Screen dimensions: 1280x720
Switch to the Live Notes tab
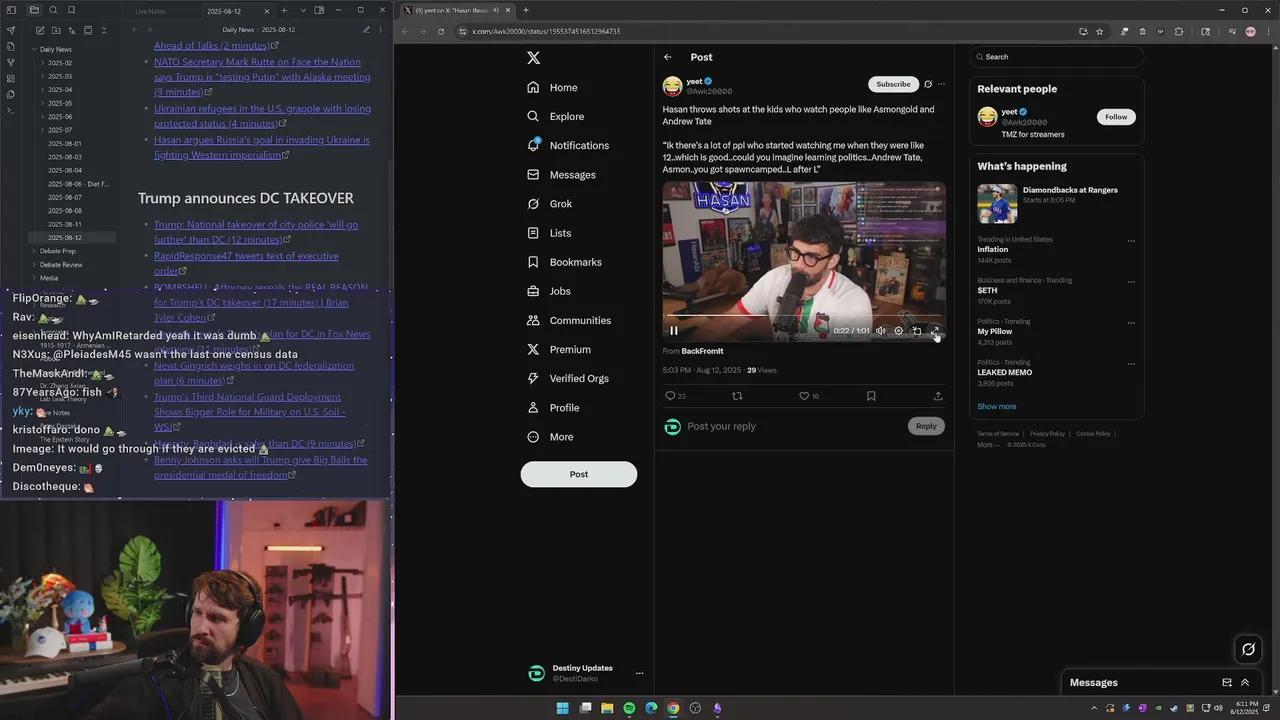tap(152, 11)
